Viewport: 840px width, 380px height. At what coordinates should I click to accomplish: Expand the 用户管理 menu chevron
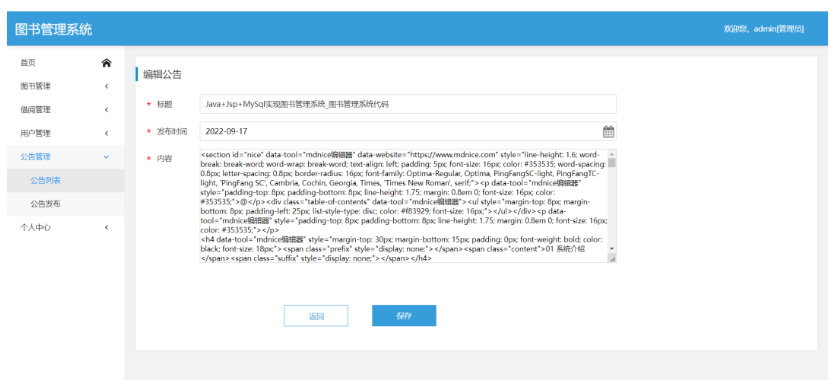(x=107, y=133)
